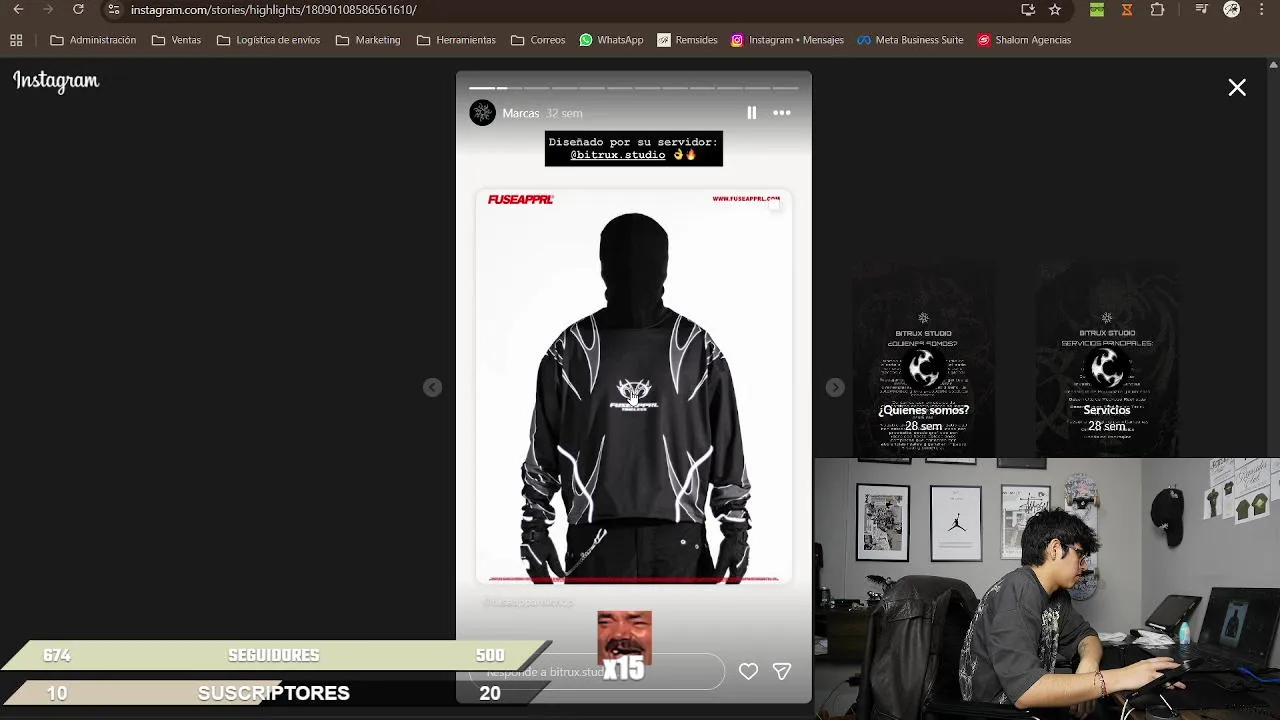Open Chrome three-dot menu

pyautogui.click(x=1262, y=10)
